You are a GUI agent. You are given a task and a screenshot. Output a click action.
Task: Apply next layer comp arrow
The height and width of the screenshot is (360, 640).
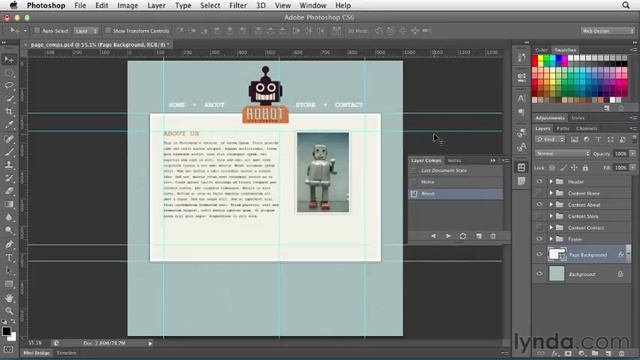448,236
